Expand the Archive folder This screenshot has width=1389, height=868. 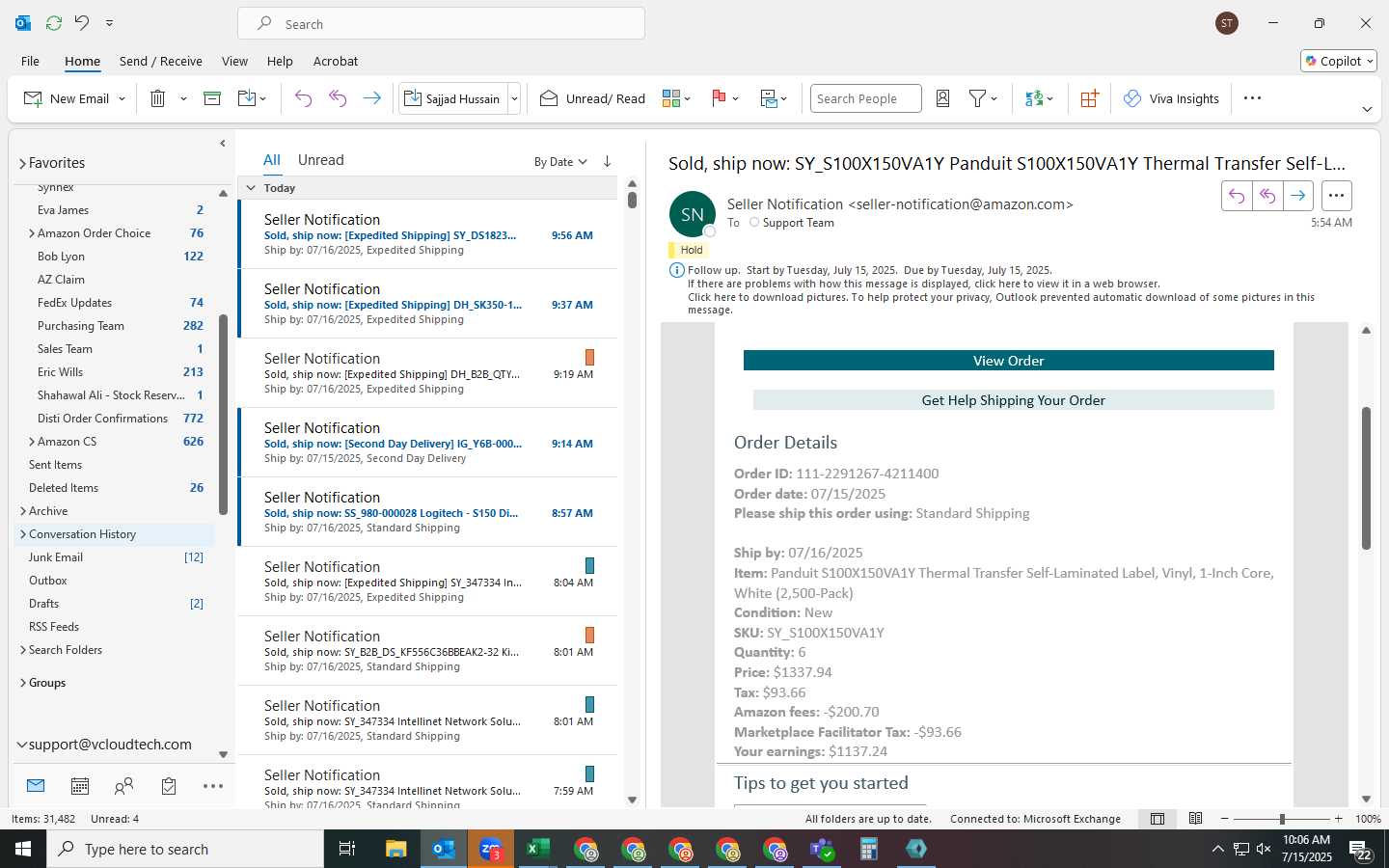(23, 511)
